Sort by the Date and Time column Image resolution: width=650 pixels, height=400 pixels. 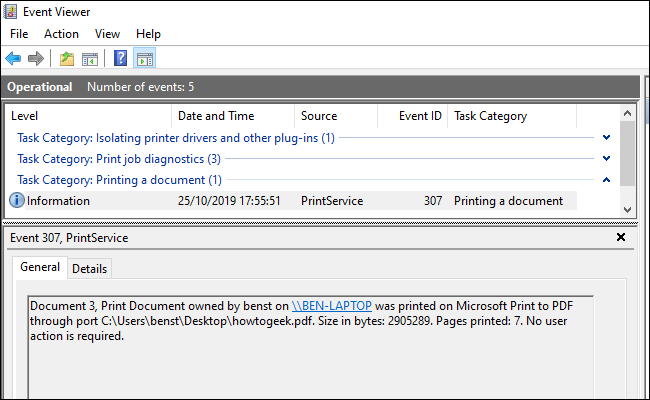[x=215, y=116]
